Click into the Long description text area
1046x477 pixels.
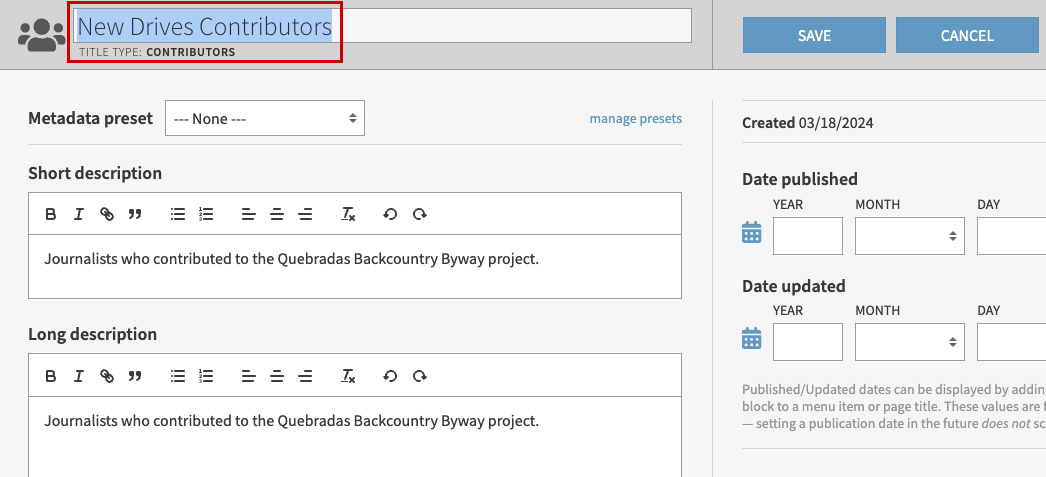pyautogui.click(x=355, y=436)
